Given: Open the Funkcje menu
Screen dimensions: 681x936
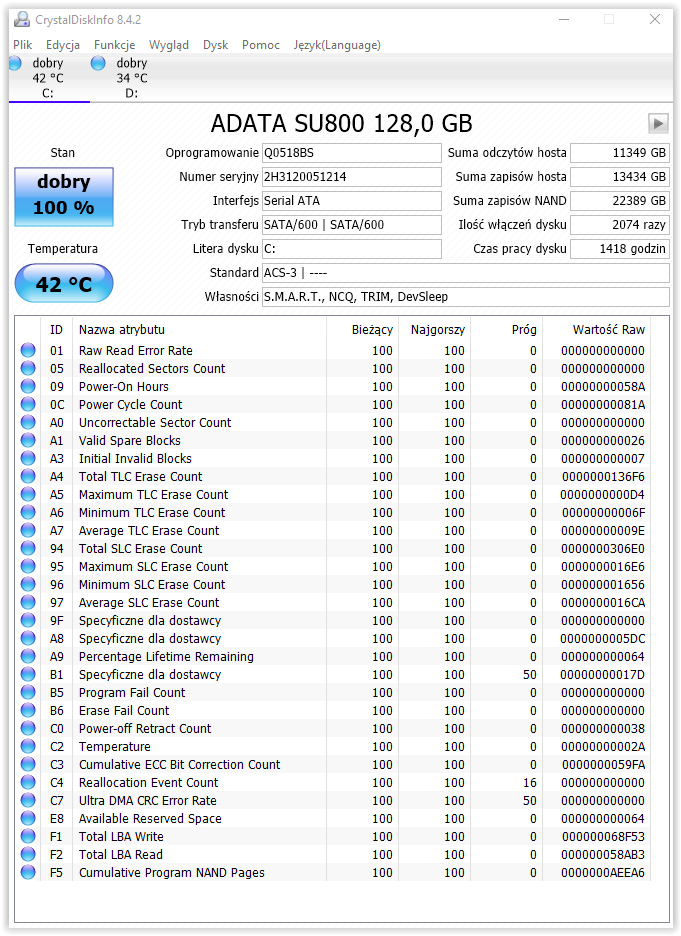Looking at the screenshot, I should tap(115, 45).
